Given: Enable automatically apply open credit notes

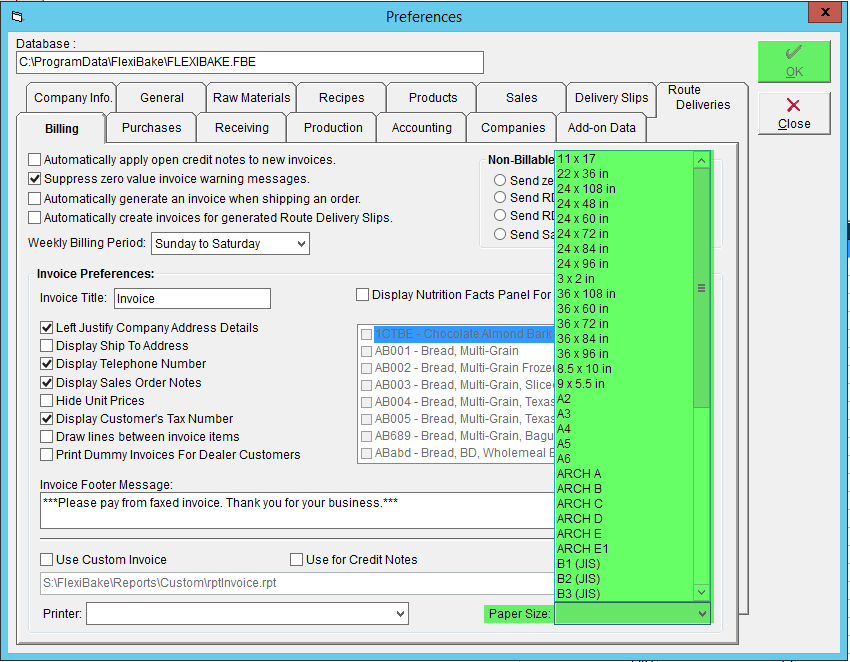Looking at the screenshot, I should [35, 159].
